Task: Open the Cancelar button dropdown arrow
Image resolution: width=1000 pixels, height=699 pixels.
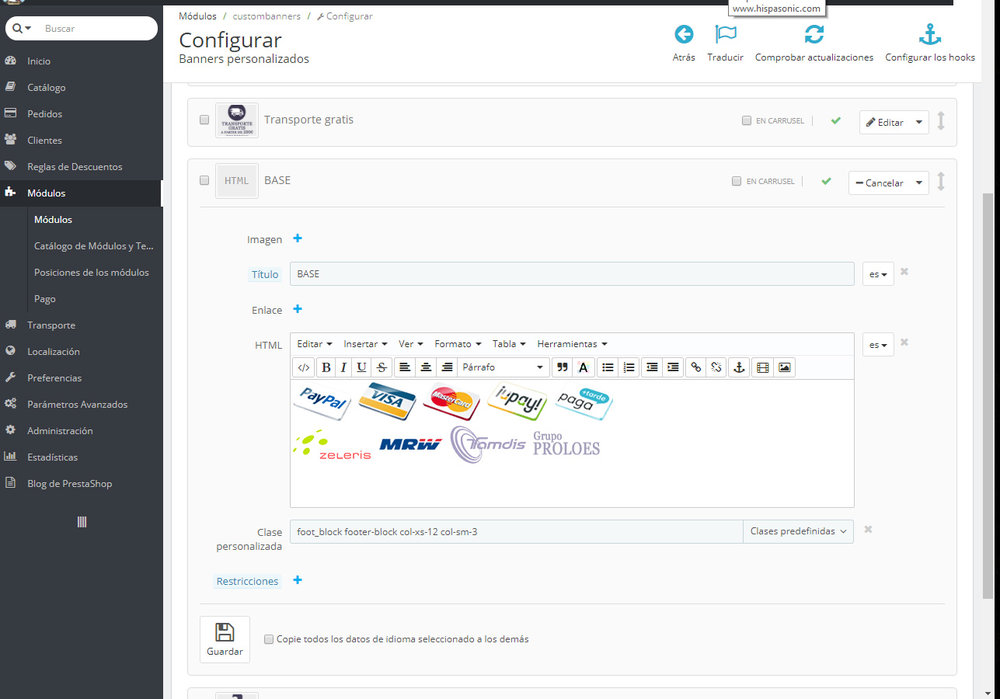Action: click(919, 183)
